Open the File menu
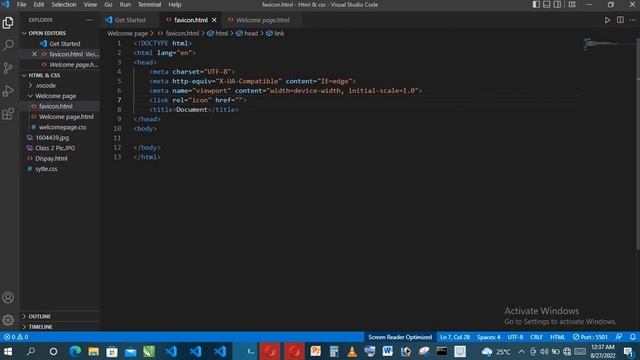Screen dimensions: 640x360 tap(21, 4)
